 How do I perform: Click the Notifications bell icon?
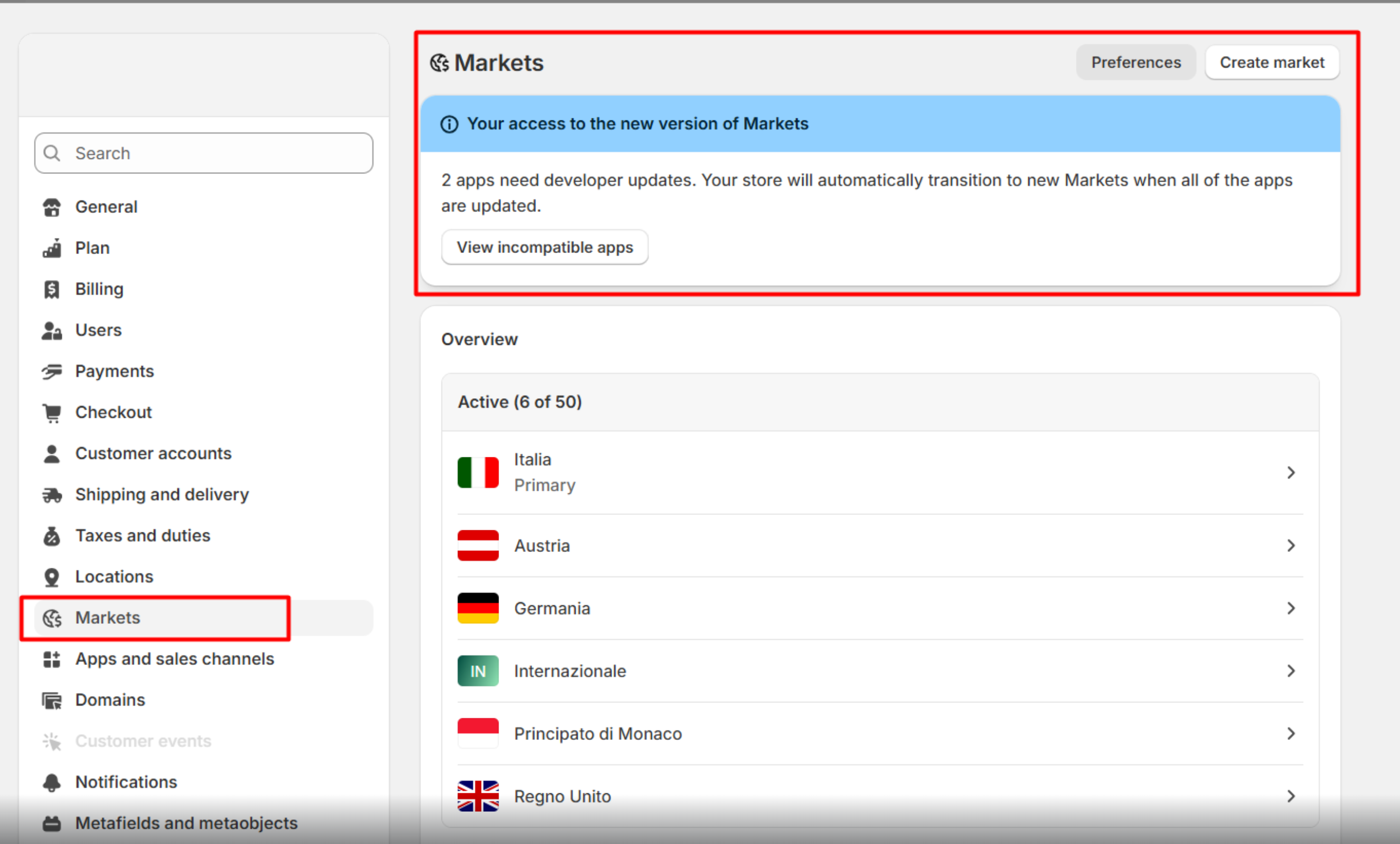pos(52,783)
